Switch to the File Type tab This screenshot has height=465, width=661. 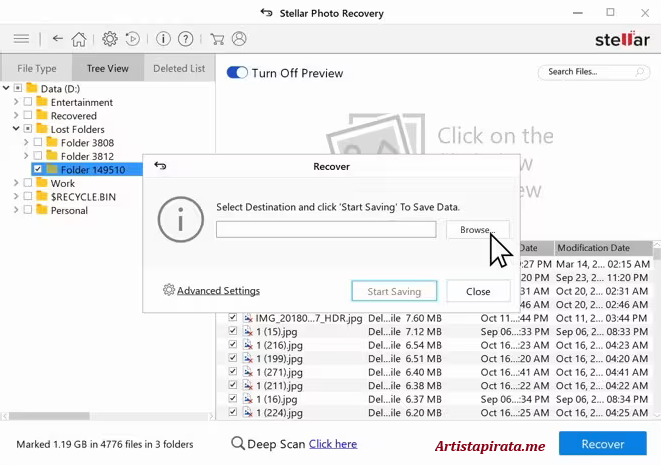click(37, 68)
